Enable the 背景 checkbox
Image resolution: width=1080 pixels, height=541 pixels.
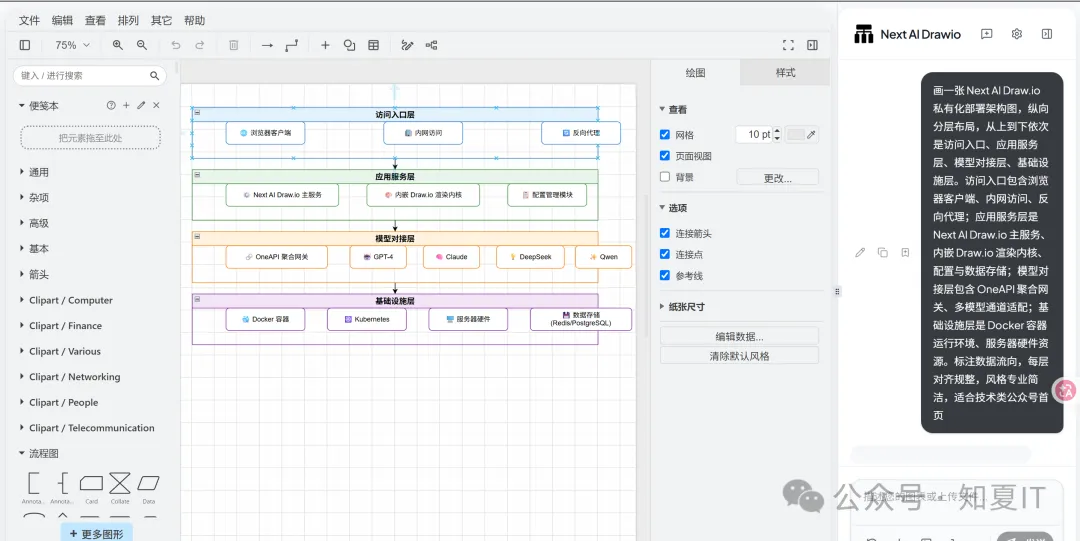(x=665, y=177)
